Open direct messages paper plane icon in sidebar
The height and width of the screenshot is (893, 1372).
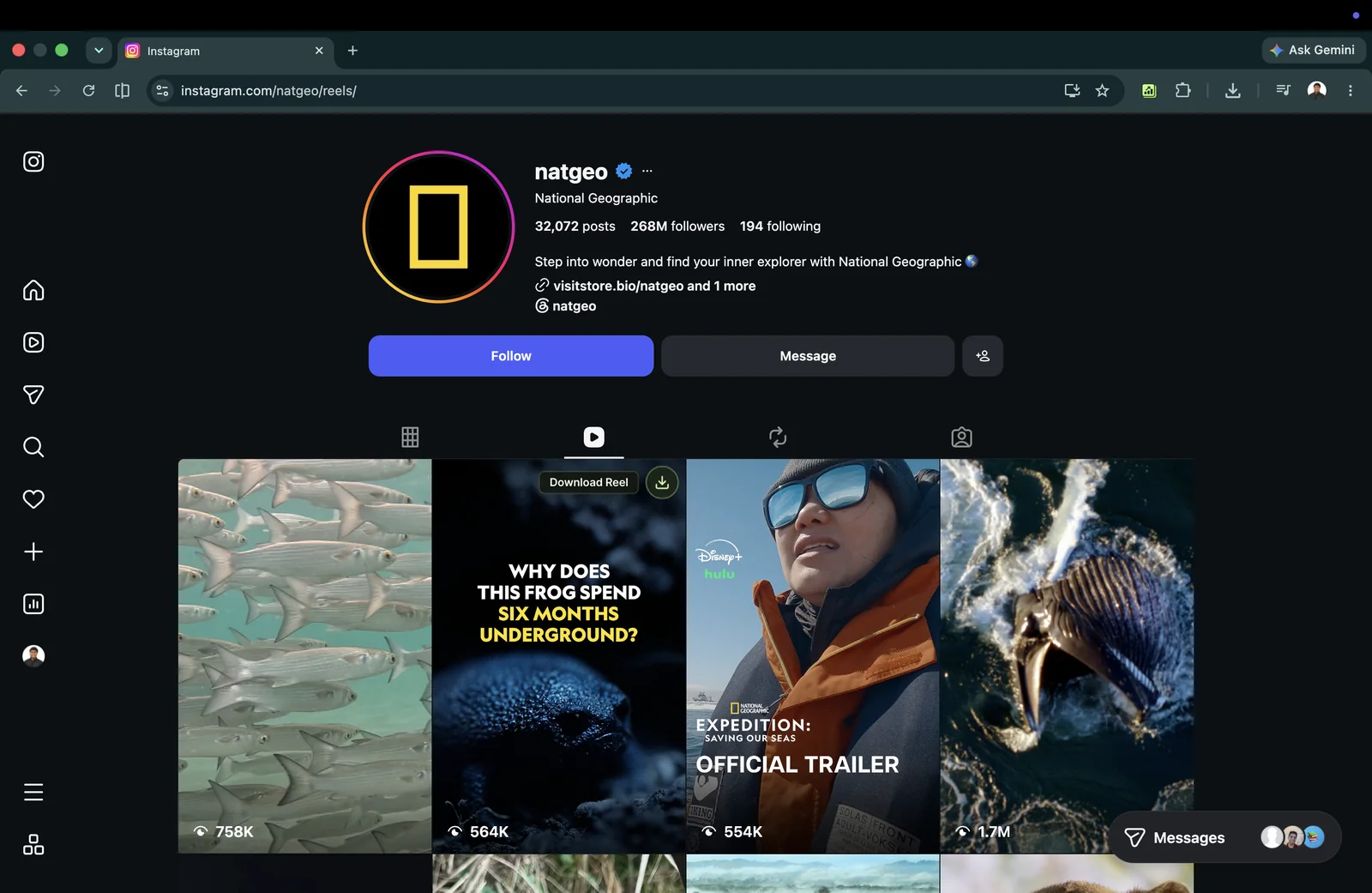coord(33,395)
